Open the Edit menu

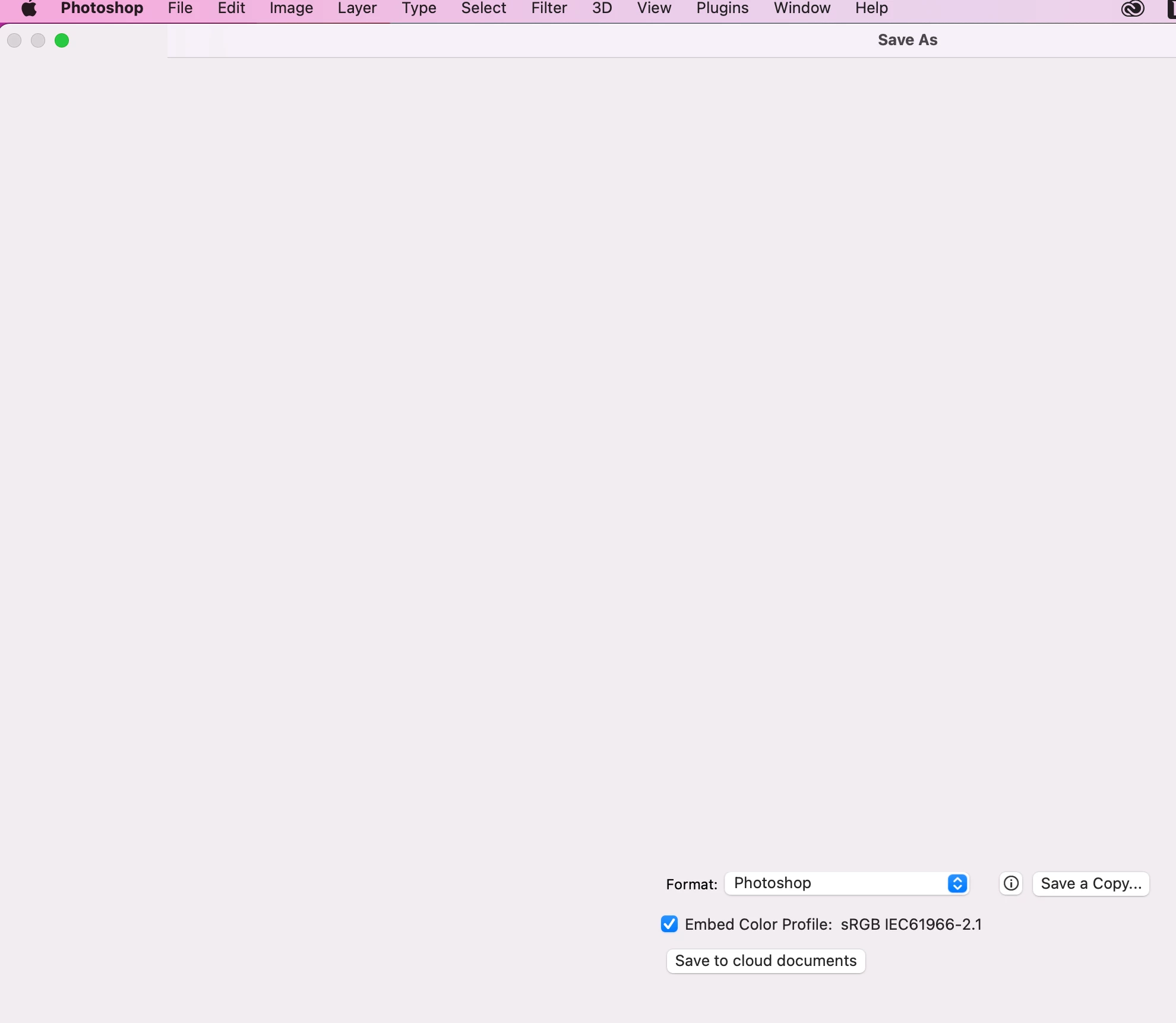click(231, 8)
